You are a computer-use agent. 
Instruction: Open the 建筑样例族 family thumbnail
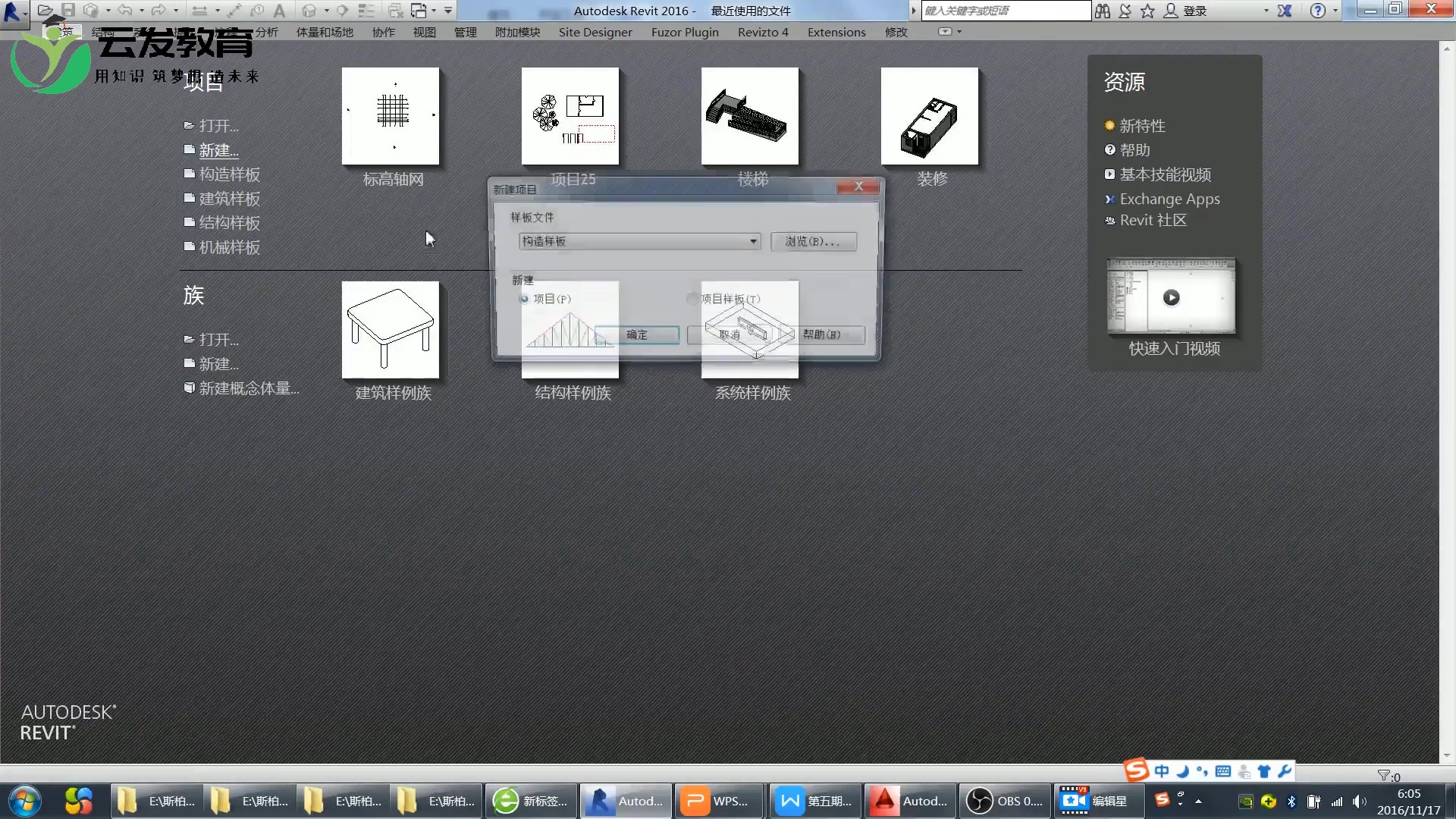coord(391,330)
